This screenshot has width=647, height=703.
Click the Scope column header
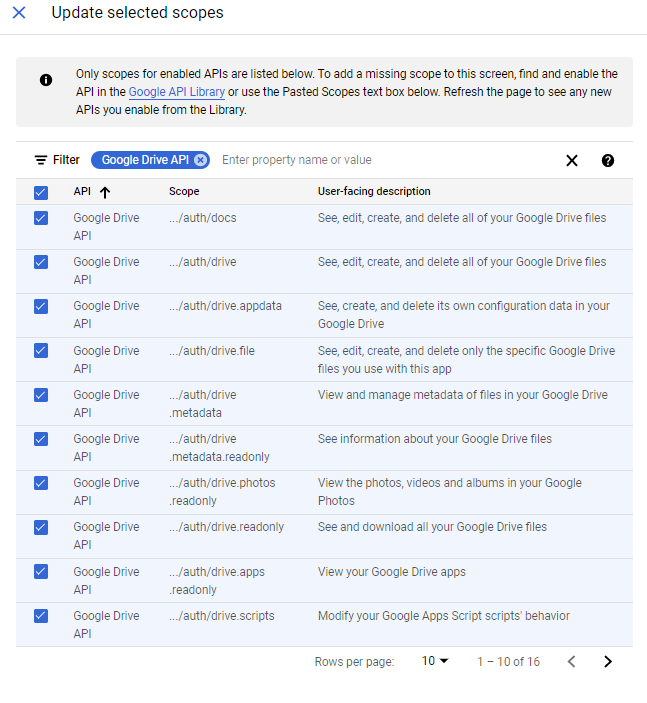click(x=184, y=192)
